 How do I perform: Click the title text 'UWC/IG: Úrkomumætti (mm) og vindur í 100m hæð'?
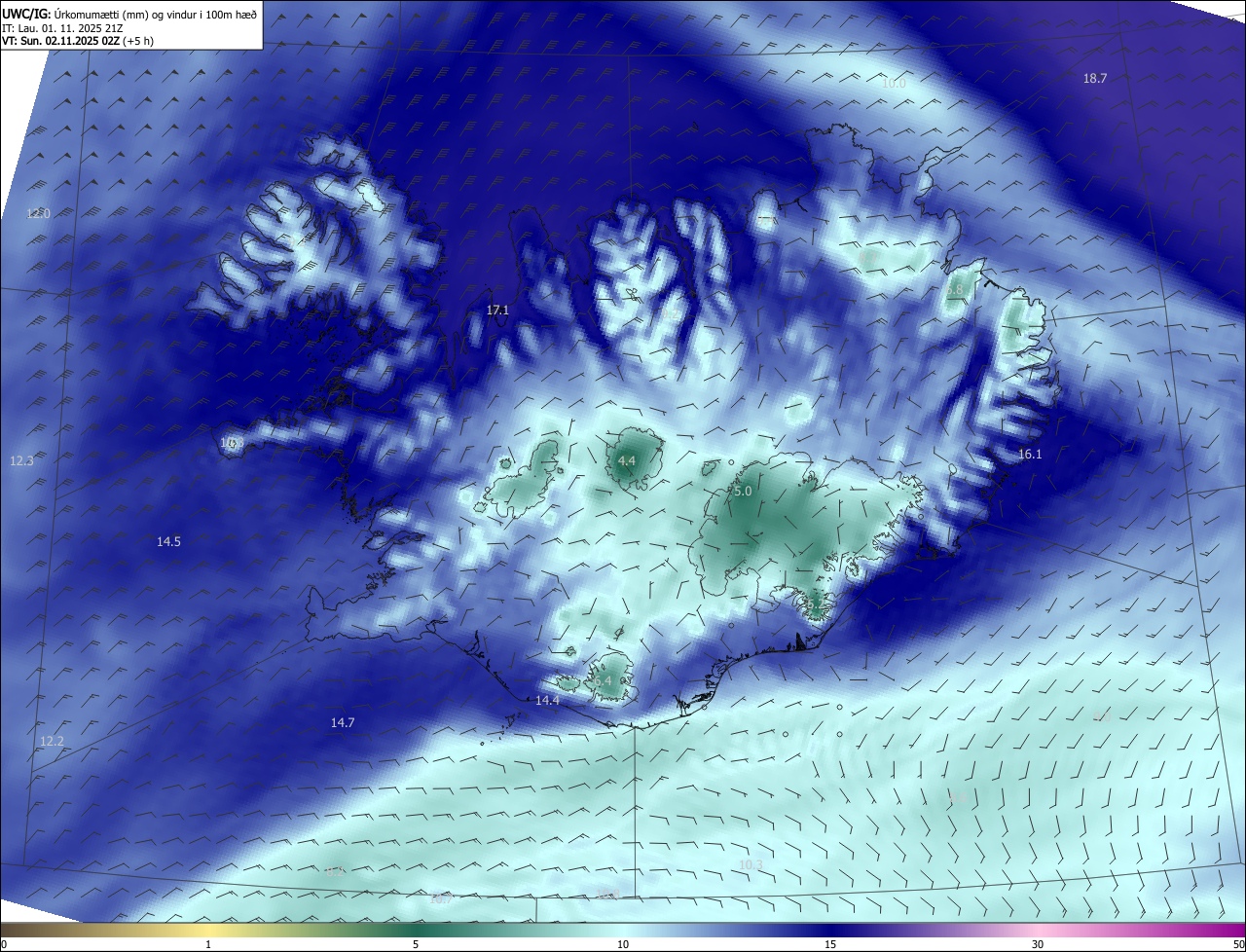click(x=129, y=14)
